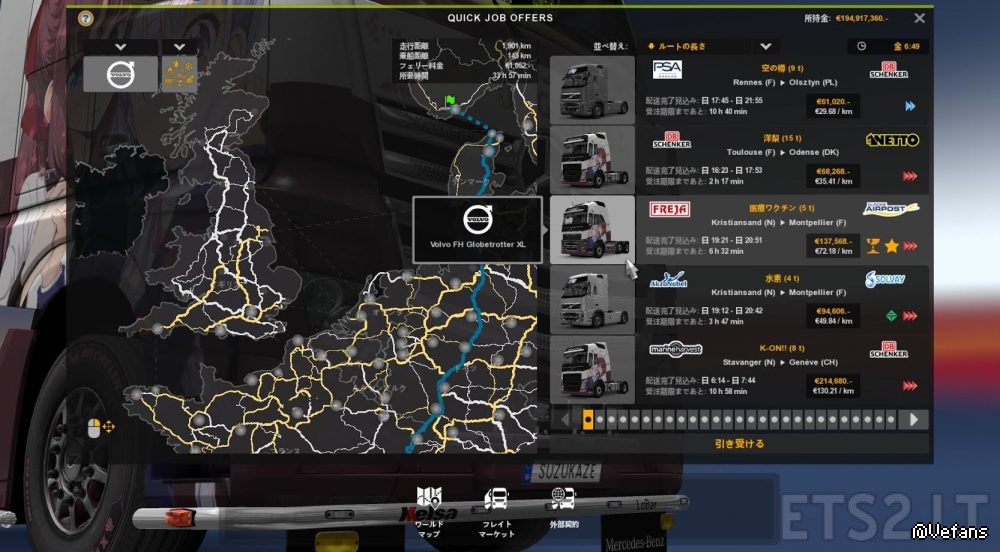This screenshot has height=552, width=1000.
Task: Click the map pan mouse hint icon
Action: [x=101, y=427]
